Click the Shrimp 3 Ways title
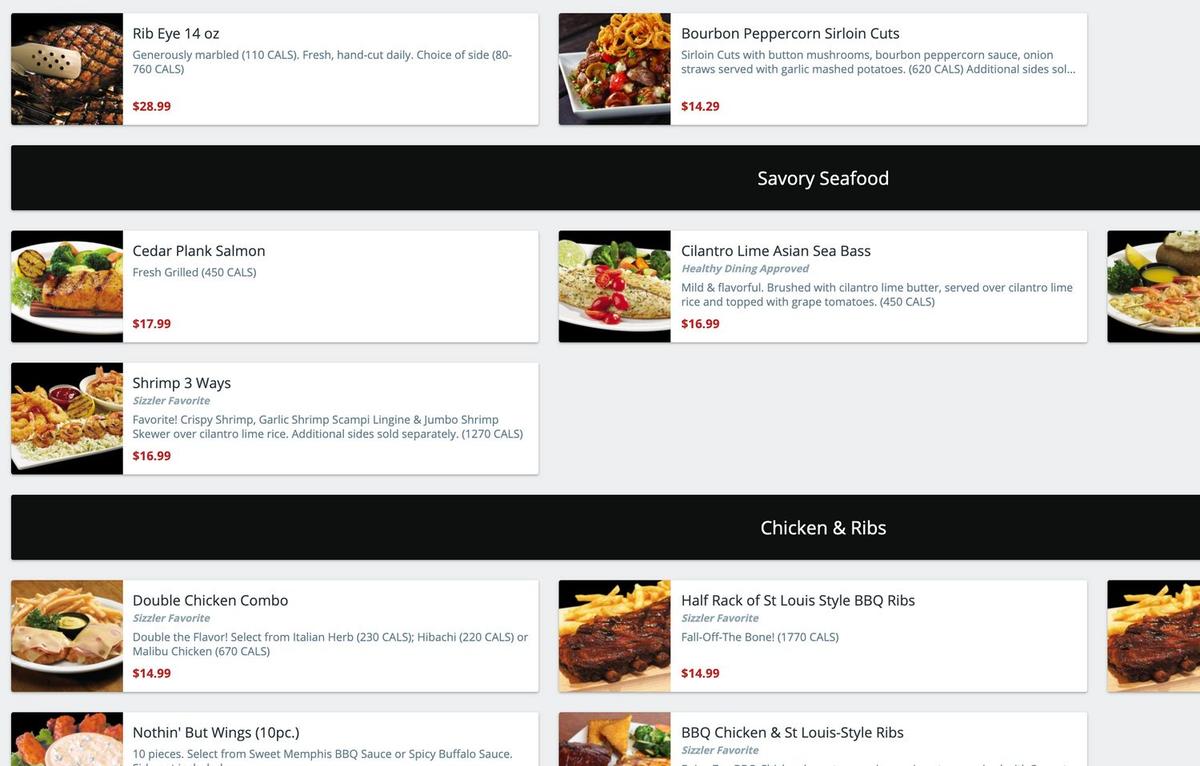Screen dimensions: 1200x766 pos(182,383)
